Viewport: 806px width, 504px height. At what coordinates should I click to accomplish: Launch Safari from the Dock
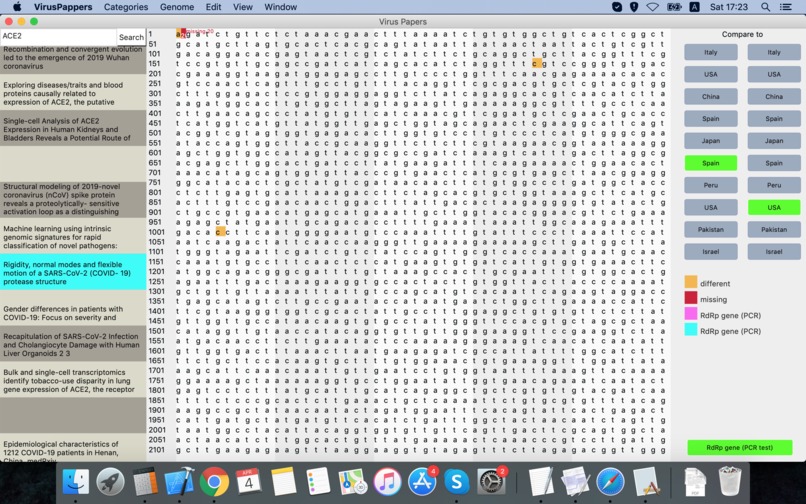611,482
